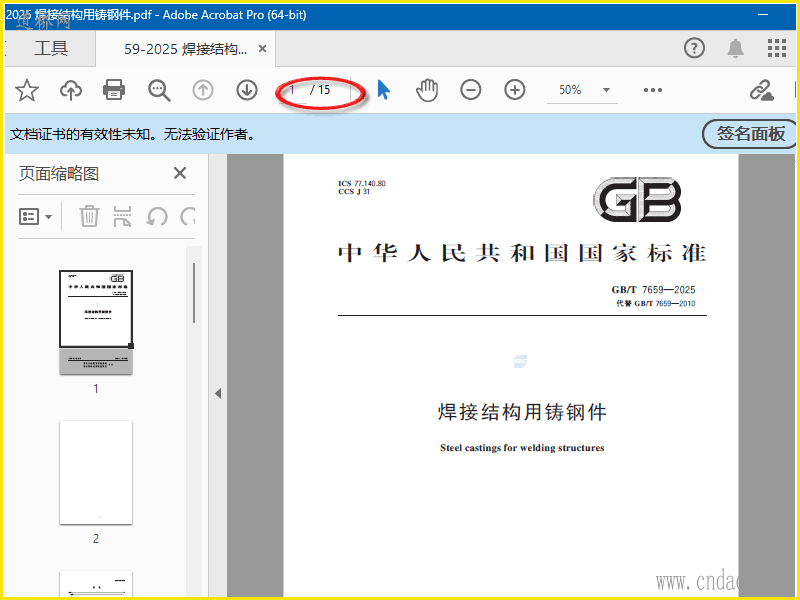
Task: Close the 59-2025 document tab
Action: pyautogui.click(x=262, y=48)
